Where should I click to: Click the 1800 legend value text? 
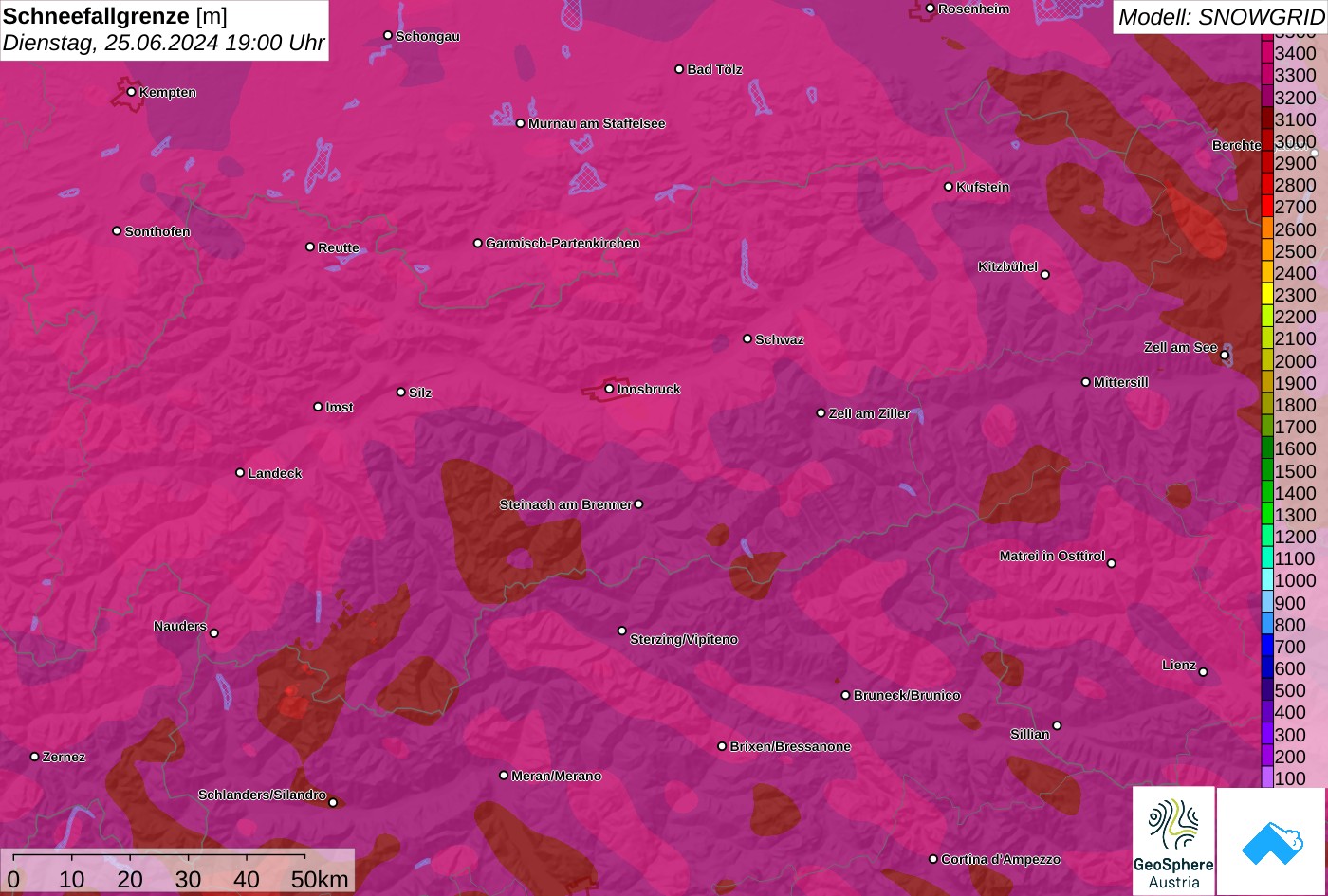coord(1296,405)
